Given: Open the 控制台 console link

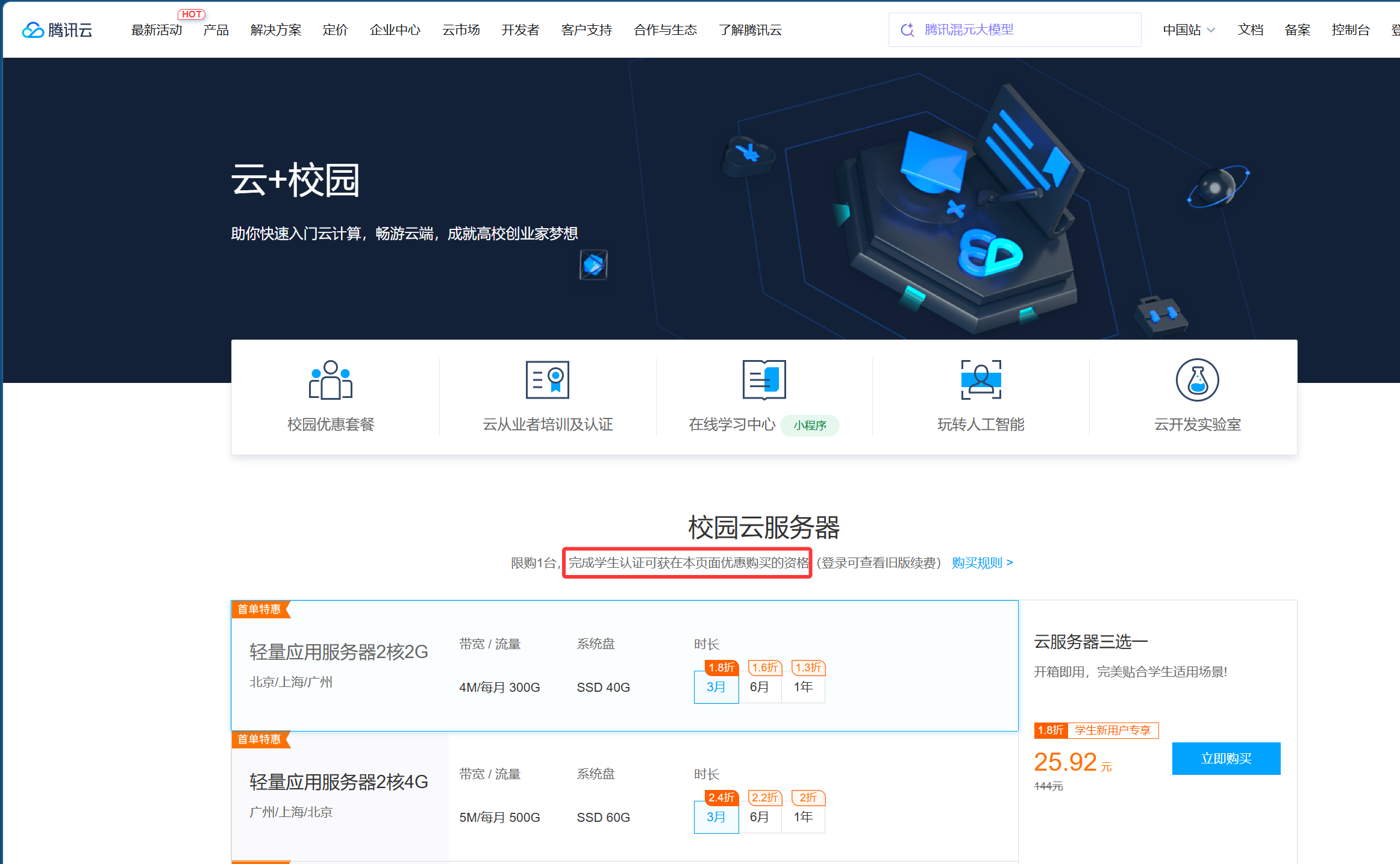Looking at the screenshot, I should click(1351, 30).
